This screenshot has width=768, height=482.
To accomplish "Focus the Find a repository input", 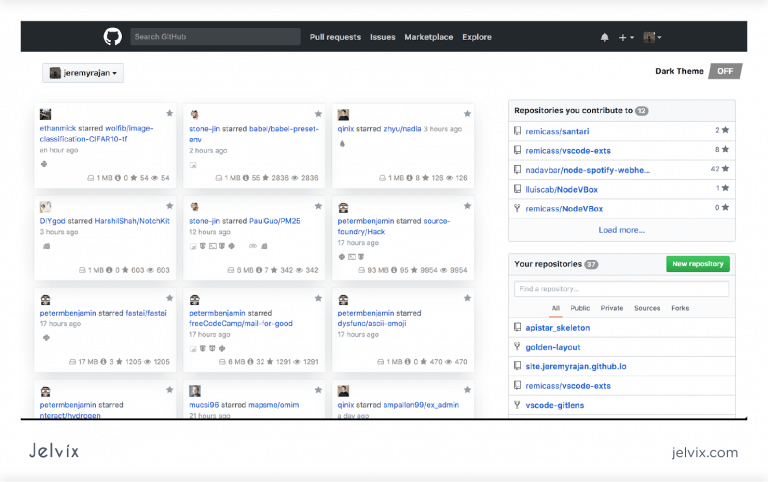I will coord(621,289).
